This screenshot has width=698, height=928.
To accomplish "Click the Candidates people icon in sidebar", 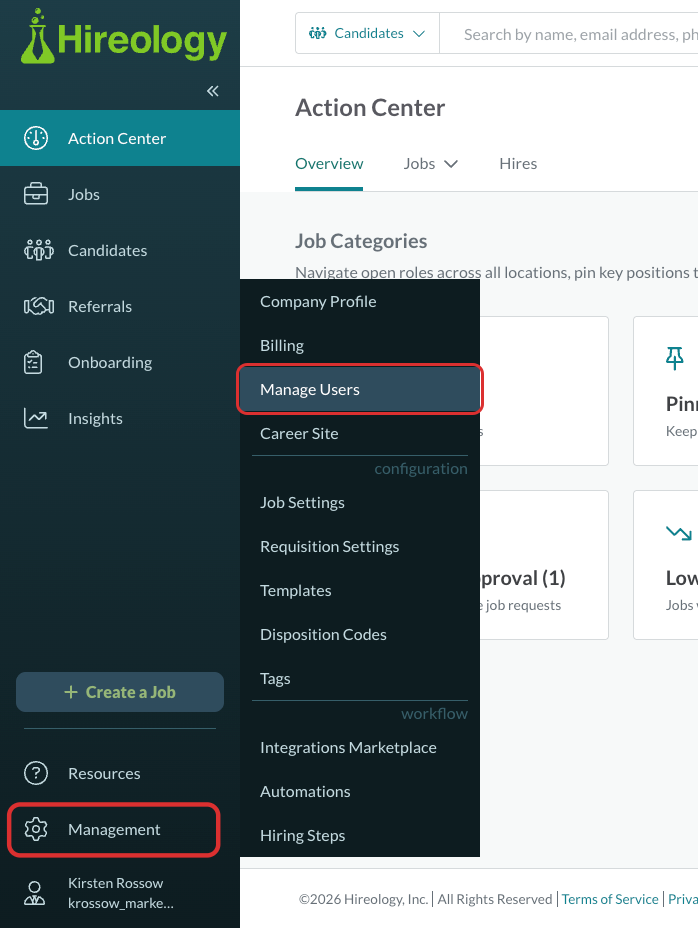I will 38,250.
